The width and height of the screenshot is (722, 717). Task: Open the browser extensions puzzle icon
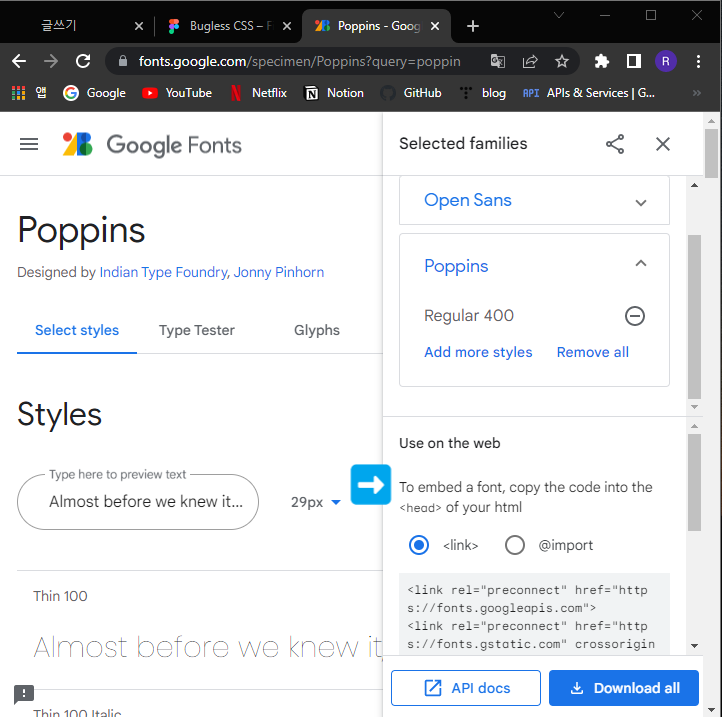(x=601, y=61)
